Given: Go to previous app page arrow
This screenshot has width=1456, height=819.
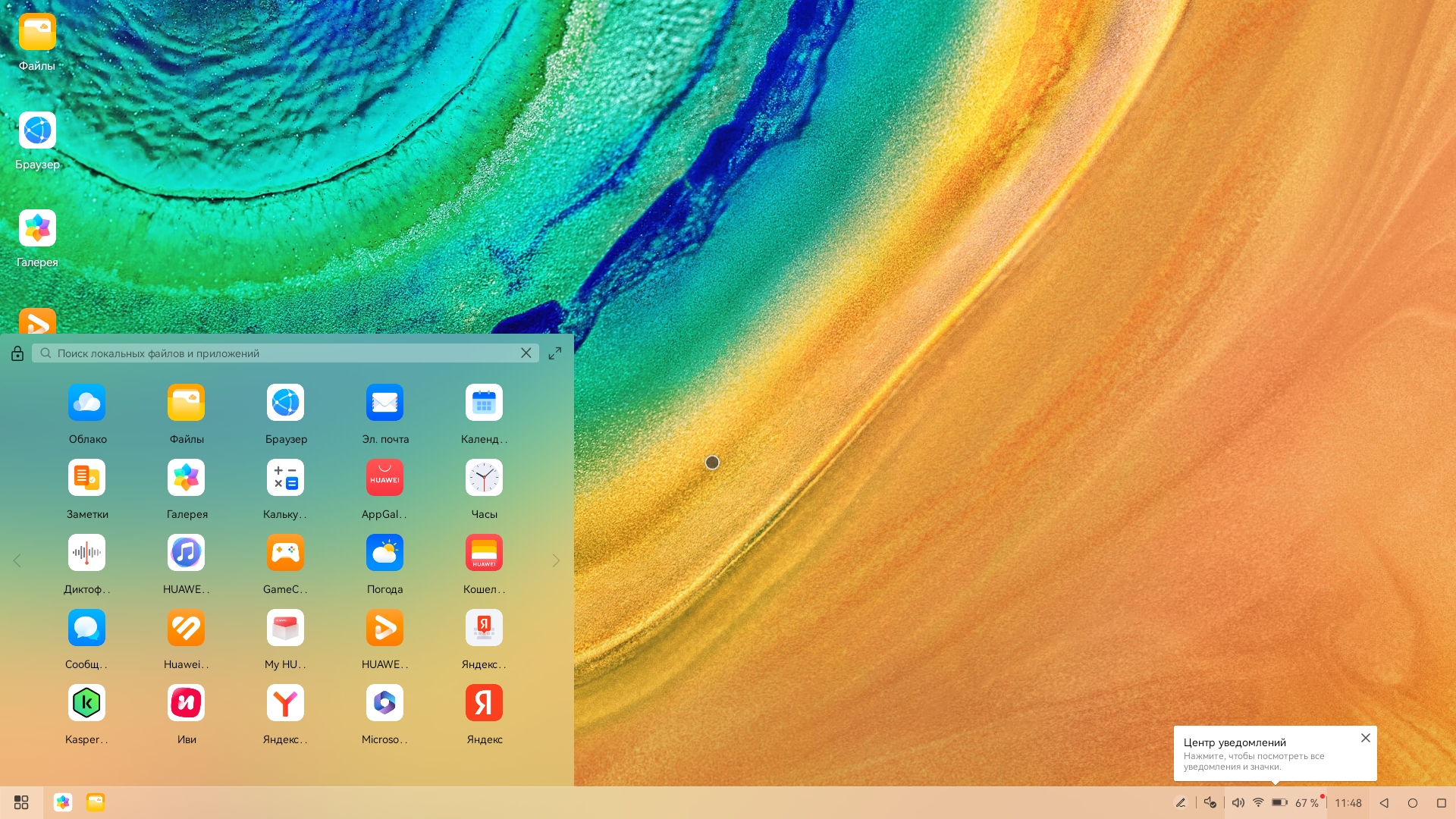Looking at the screenshot, I should [x=17, y=560].
